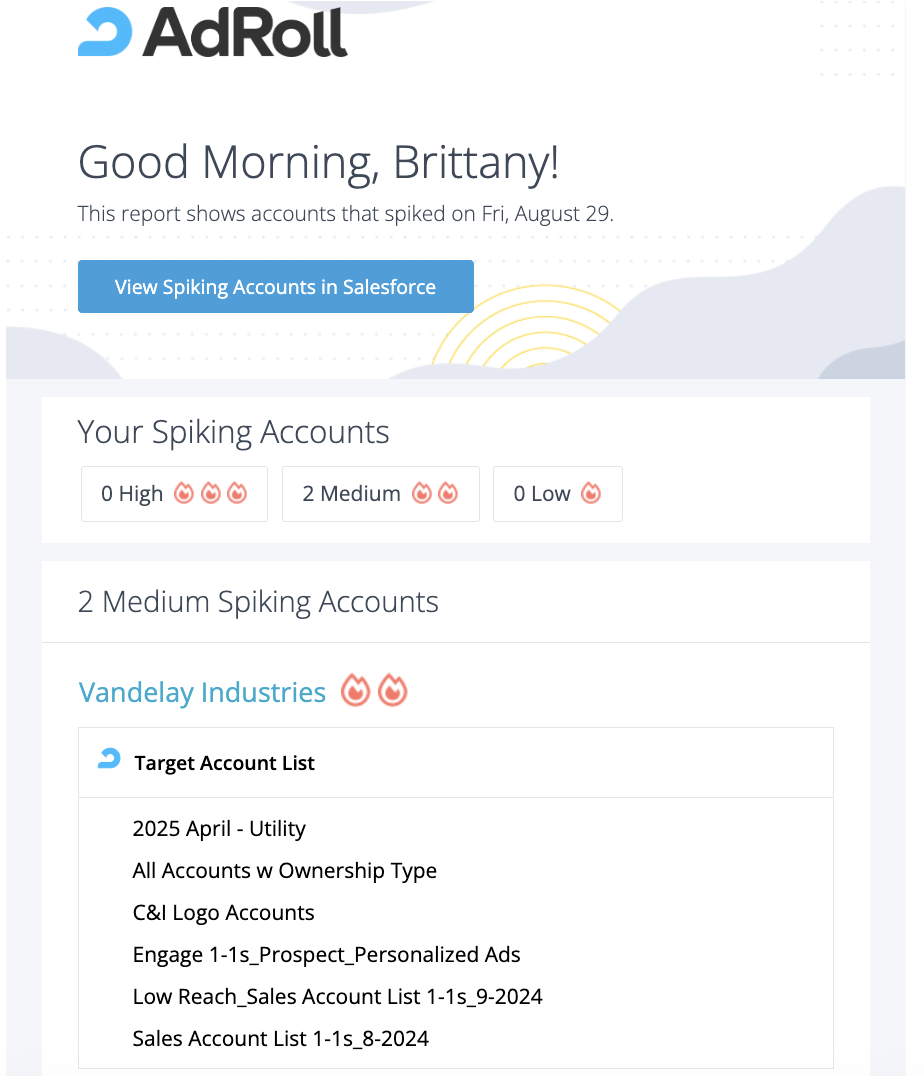This screenshot has height=1076, width=924.
Task: Click the single flame Low icon
Action: point(591,493)
